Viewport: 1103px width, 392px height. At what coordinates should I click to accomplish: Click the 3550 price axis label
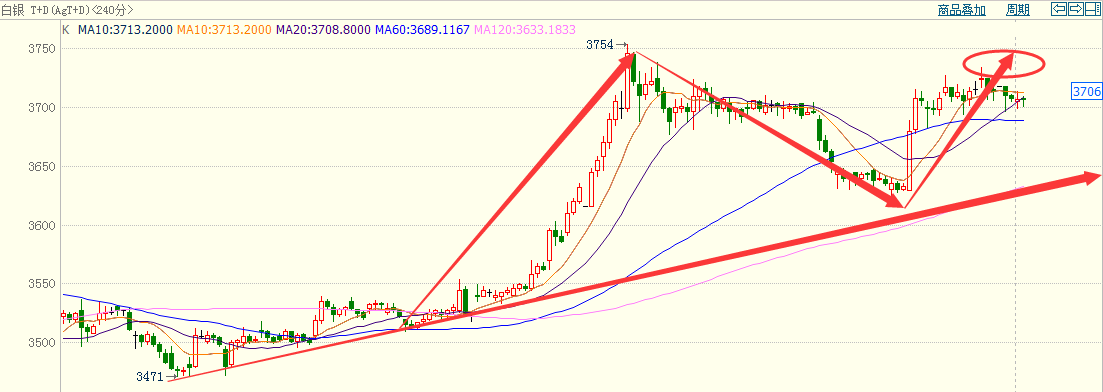pyautogui.click(x=41, y=284)
